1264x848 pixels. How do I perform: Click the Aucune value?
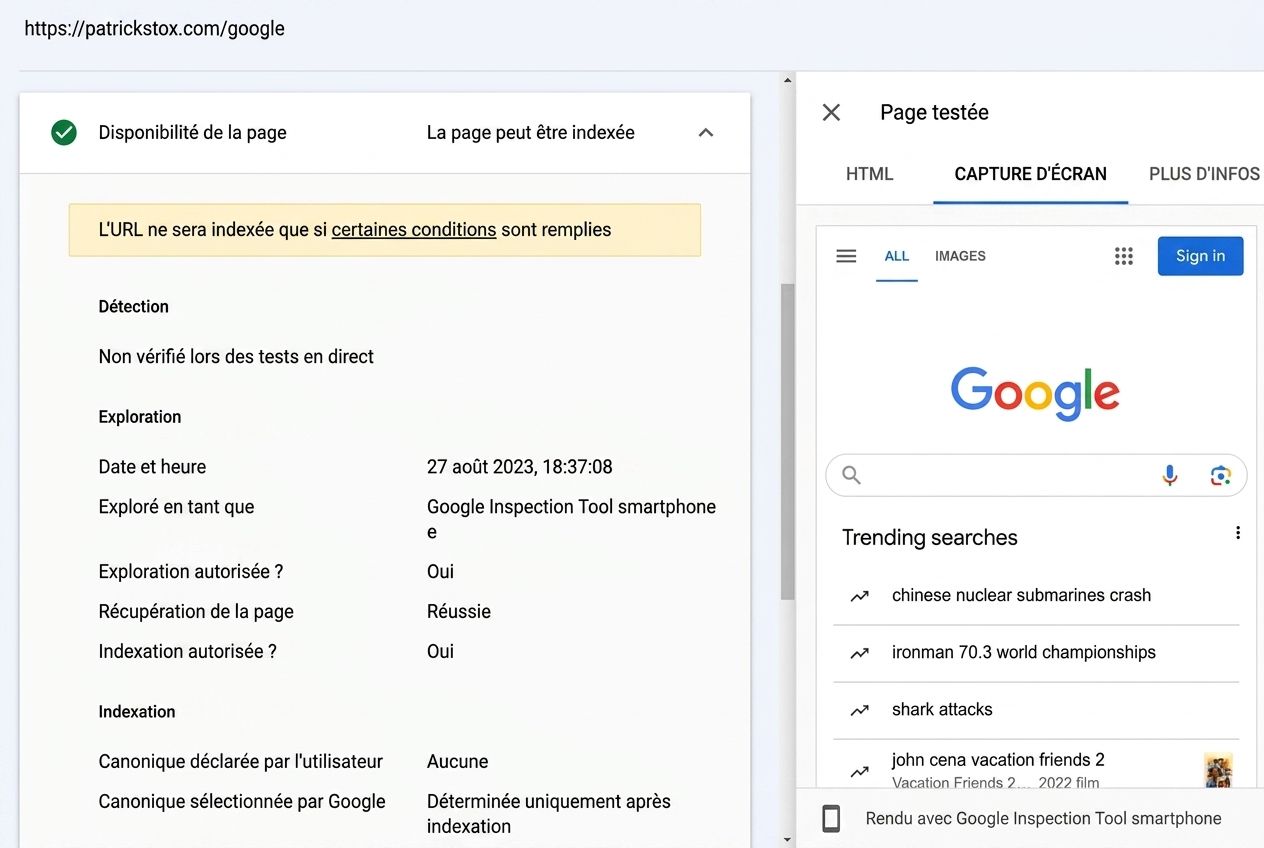tap(457, 761)
